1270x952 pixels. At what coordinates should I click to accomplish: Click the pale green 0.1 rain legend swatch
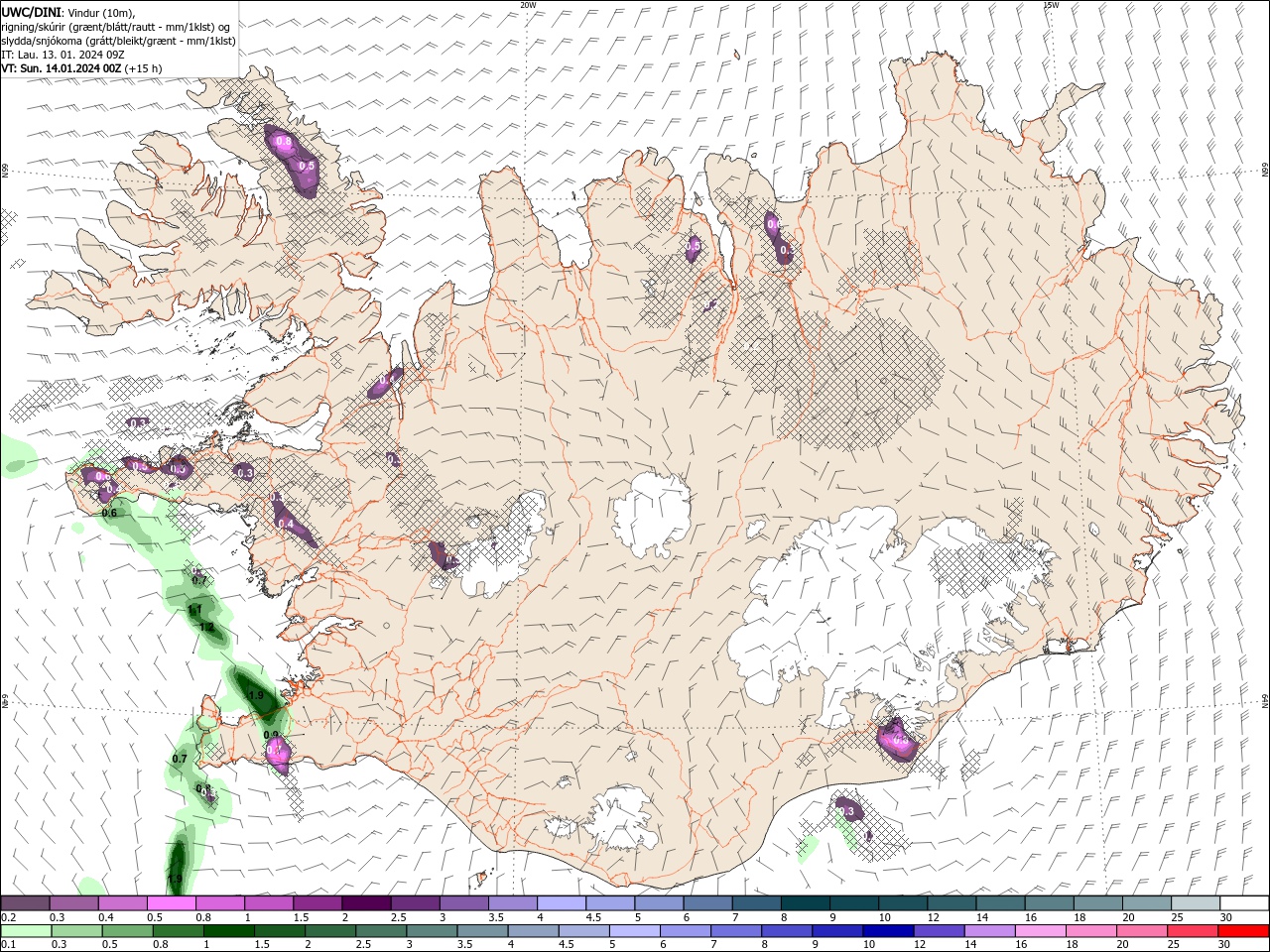[25, 931]
